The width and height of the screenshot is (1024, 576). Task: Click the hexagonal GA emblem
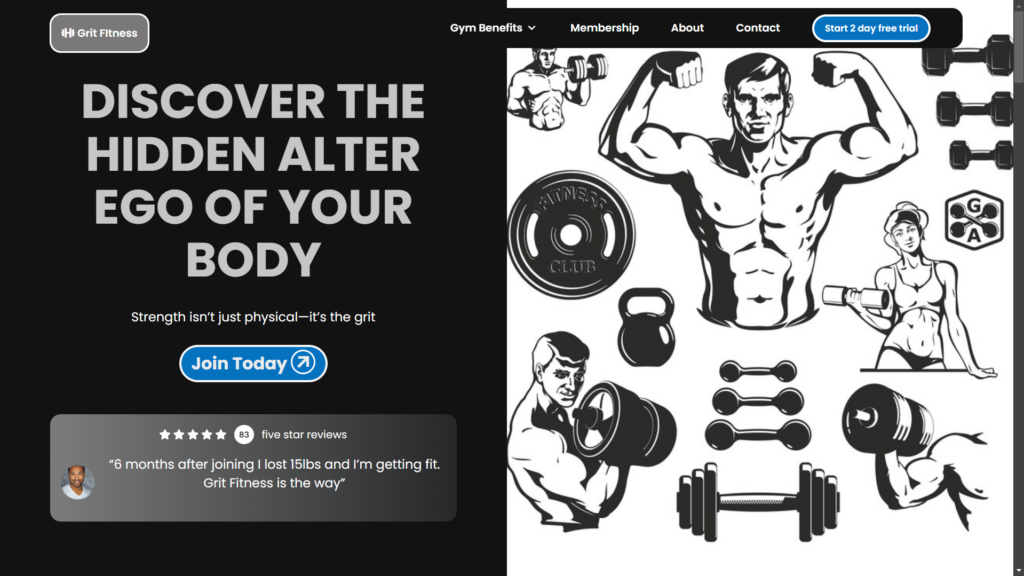coord(974,220)
